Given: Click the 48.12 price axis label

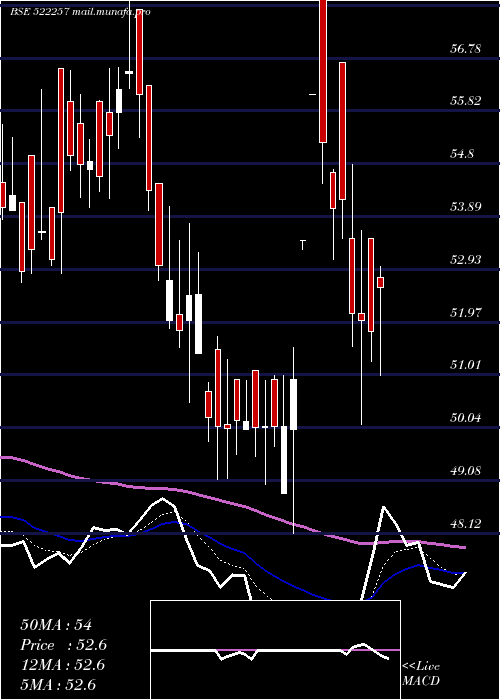Looking at the screenshot, I should pyautogui.click(x=466, y=523).
